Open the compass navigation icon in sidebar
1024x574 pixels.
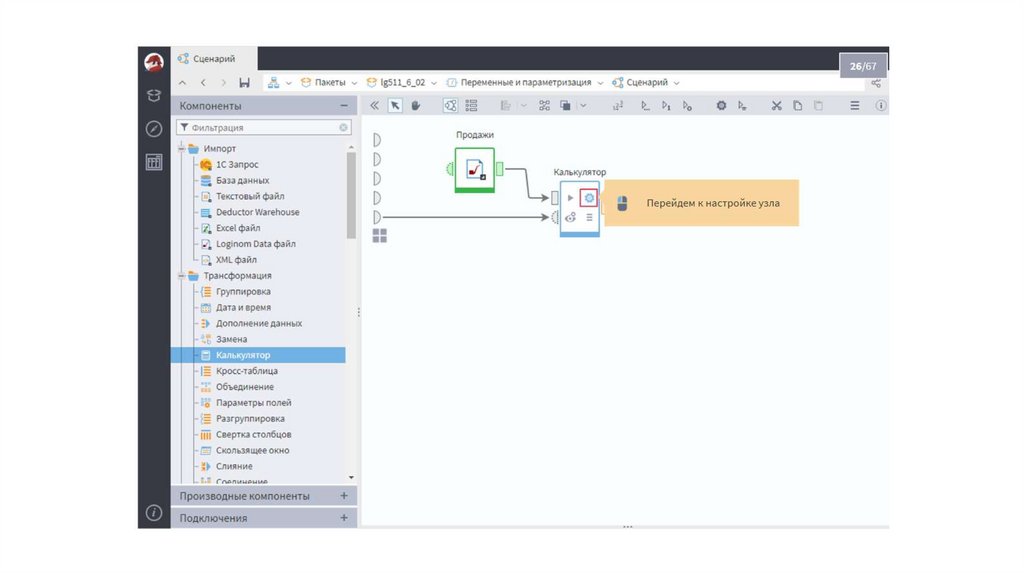coord(153,128)
